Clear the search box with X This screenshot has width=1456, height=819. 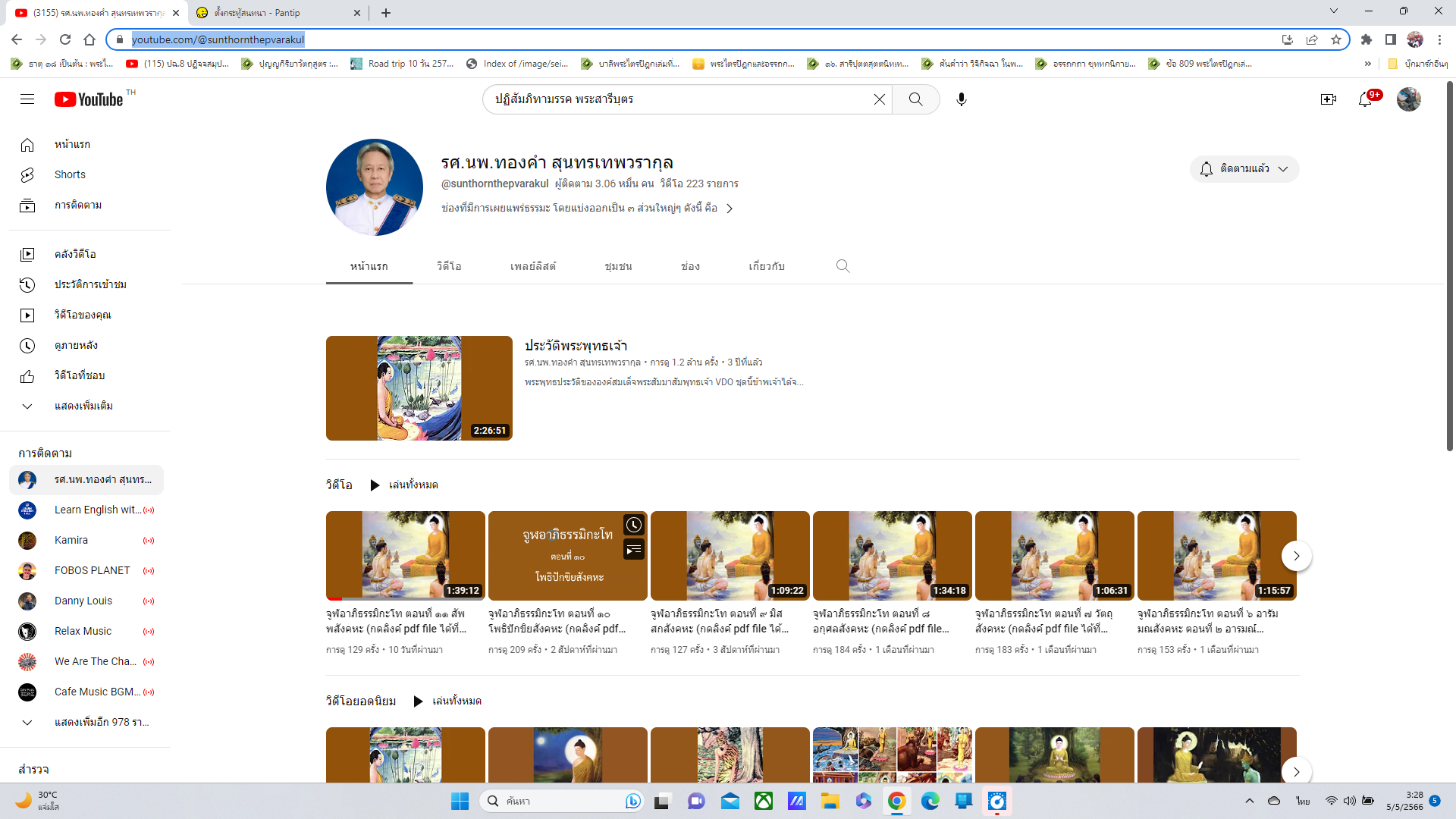(x=879, y=99)
